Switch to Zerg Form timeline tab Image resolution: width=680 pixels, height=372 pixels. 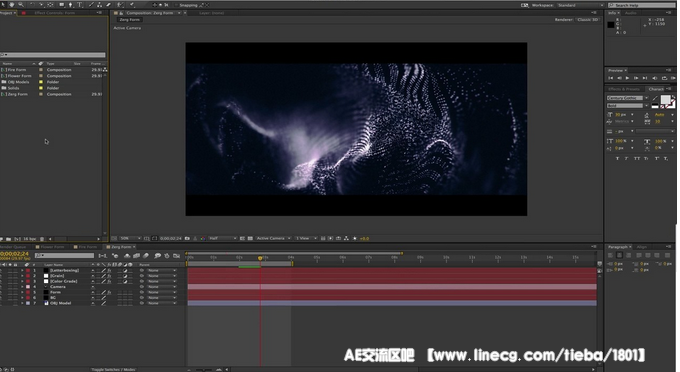click(x=121, y=247)
